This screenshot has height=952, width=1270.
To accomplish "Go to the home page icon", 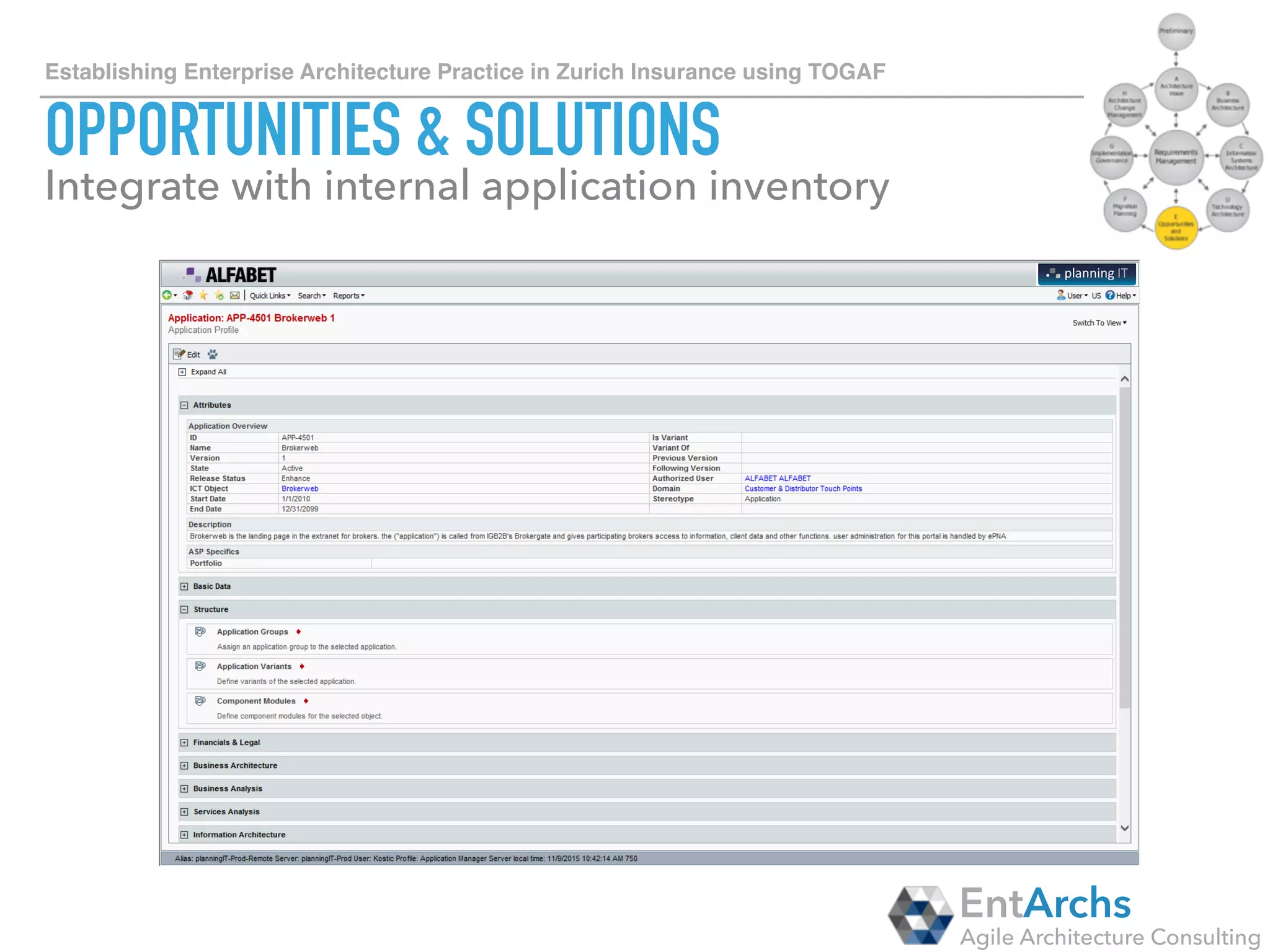I will coord(188,296).
